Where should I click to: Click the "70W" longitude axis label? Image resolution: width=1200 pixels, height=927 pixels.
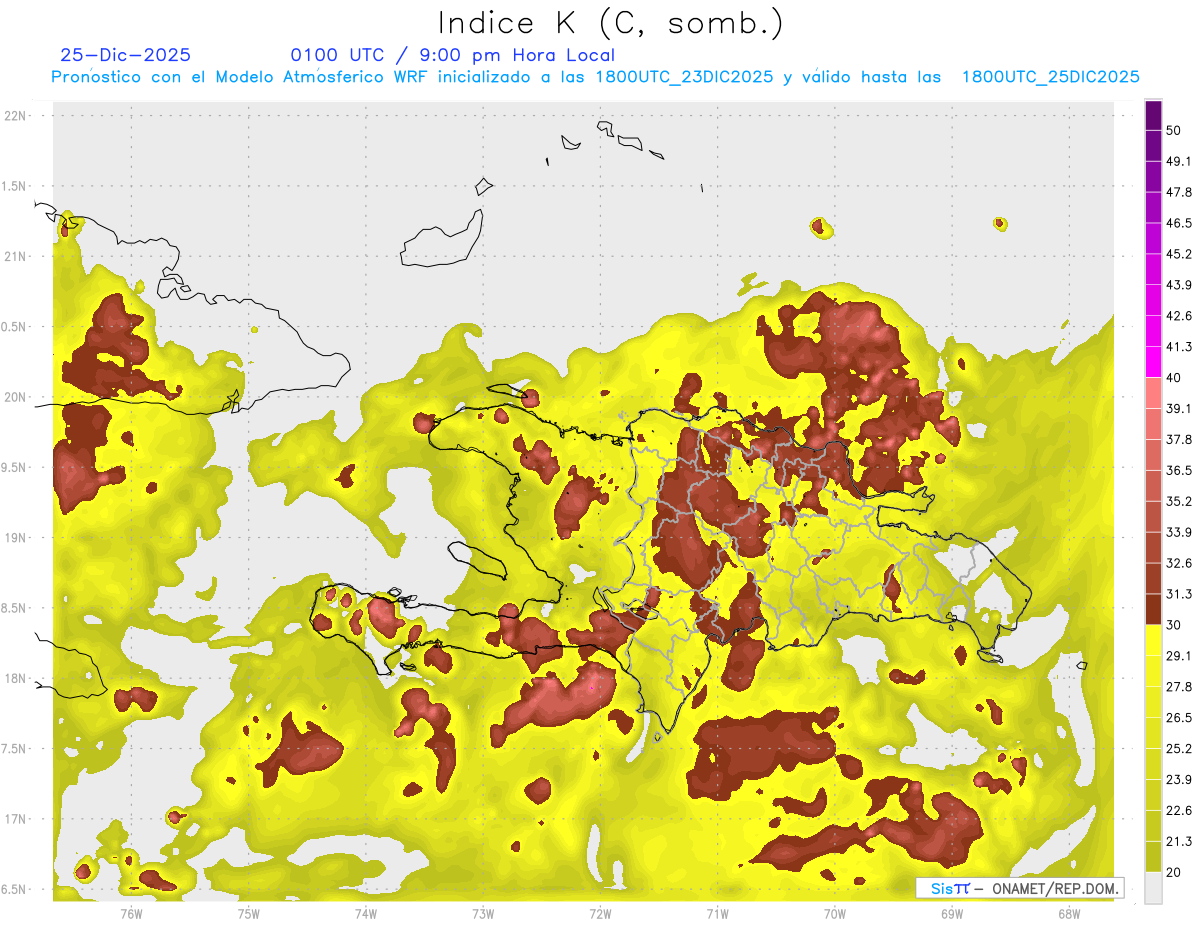coord(834,913)
